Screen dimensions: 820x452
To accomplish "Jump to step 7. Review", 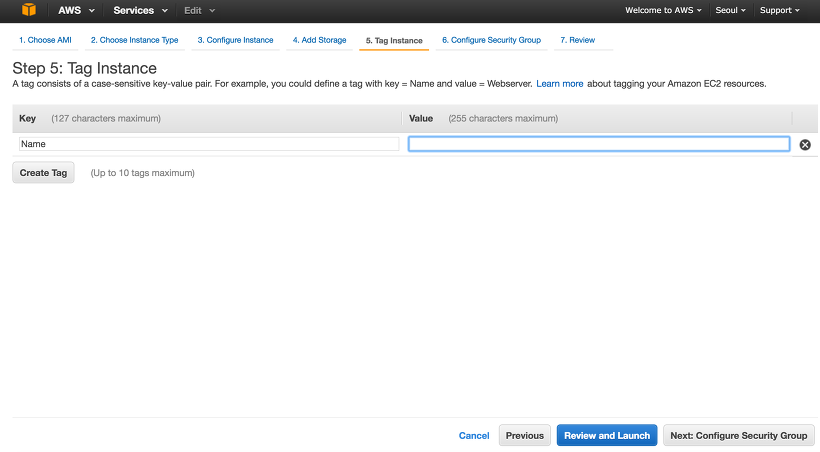I will pos(578,40).
